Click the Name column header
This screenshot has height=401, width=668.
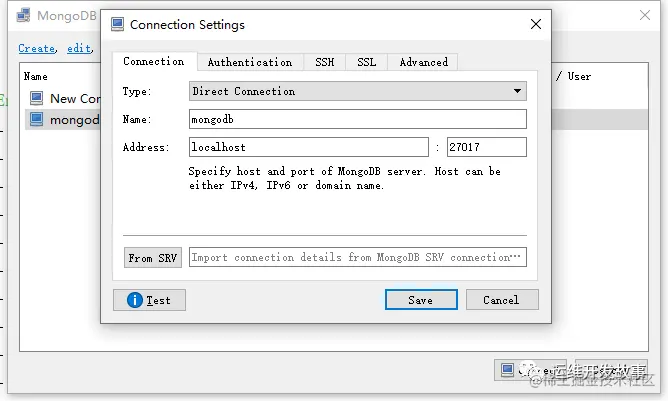click(35, 77)
